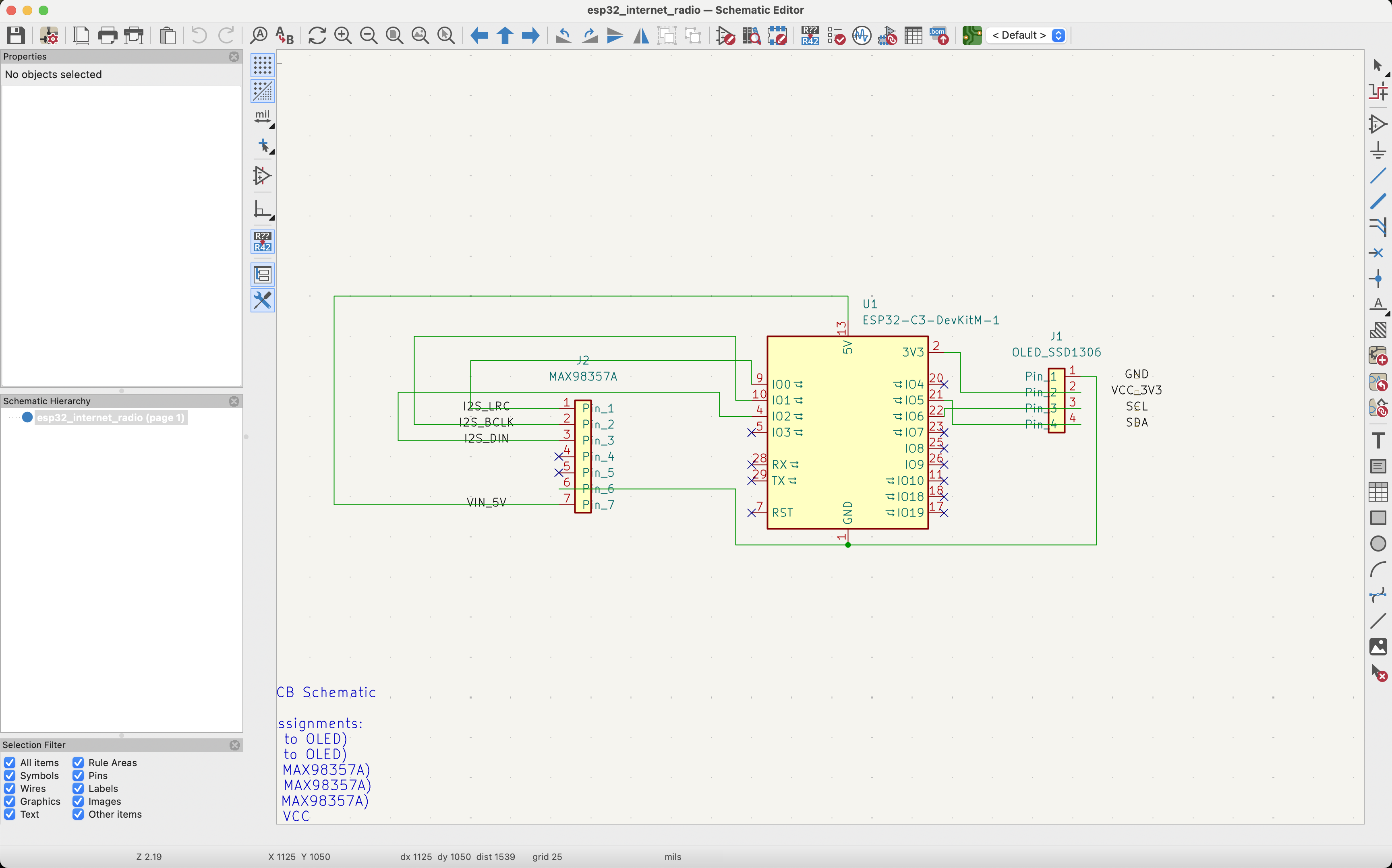This screenshot has height=868, width=1392.
Task: Click the Paste clipboard icon
Action: 168,35
